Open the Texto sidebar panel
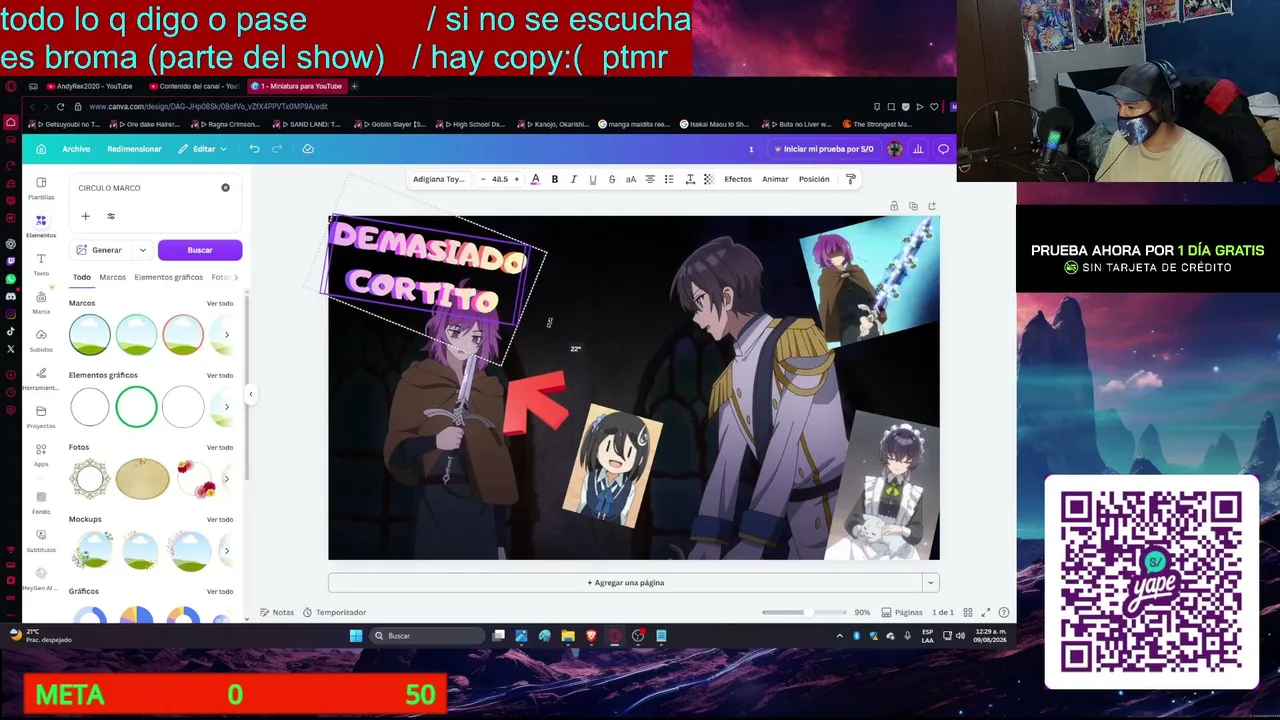Viewport: 1280px width, 720px height. pyautogui.click(x=41, y=264)
